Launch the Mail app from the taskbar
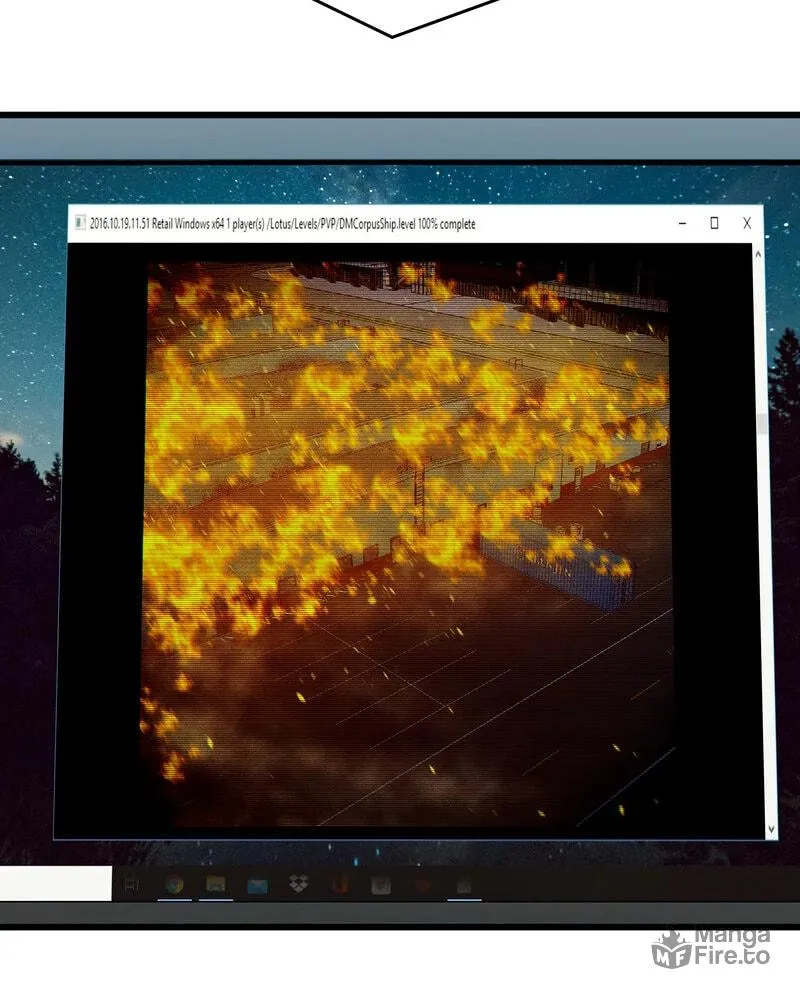Image resolution: width=800 pixels, height=1000 pixels. point(257,886)
